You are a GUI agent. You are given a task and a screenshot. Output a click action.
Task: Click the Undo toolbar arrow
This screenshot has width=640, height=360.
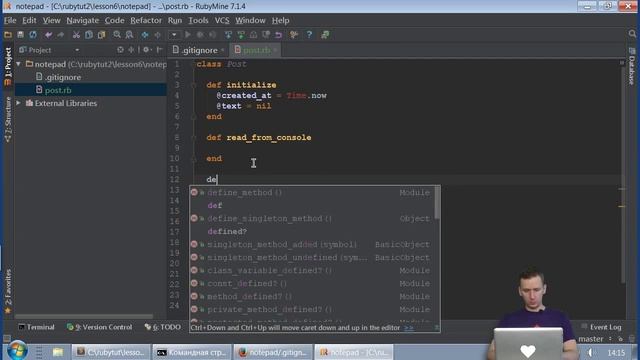[48, 35]
